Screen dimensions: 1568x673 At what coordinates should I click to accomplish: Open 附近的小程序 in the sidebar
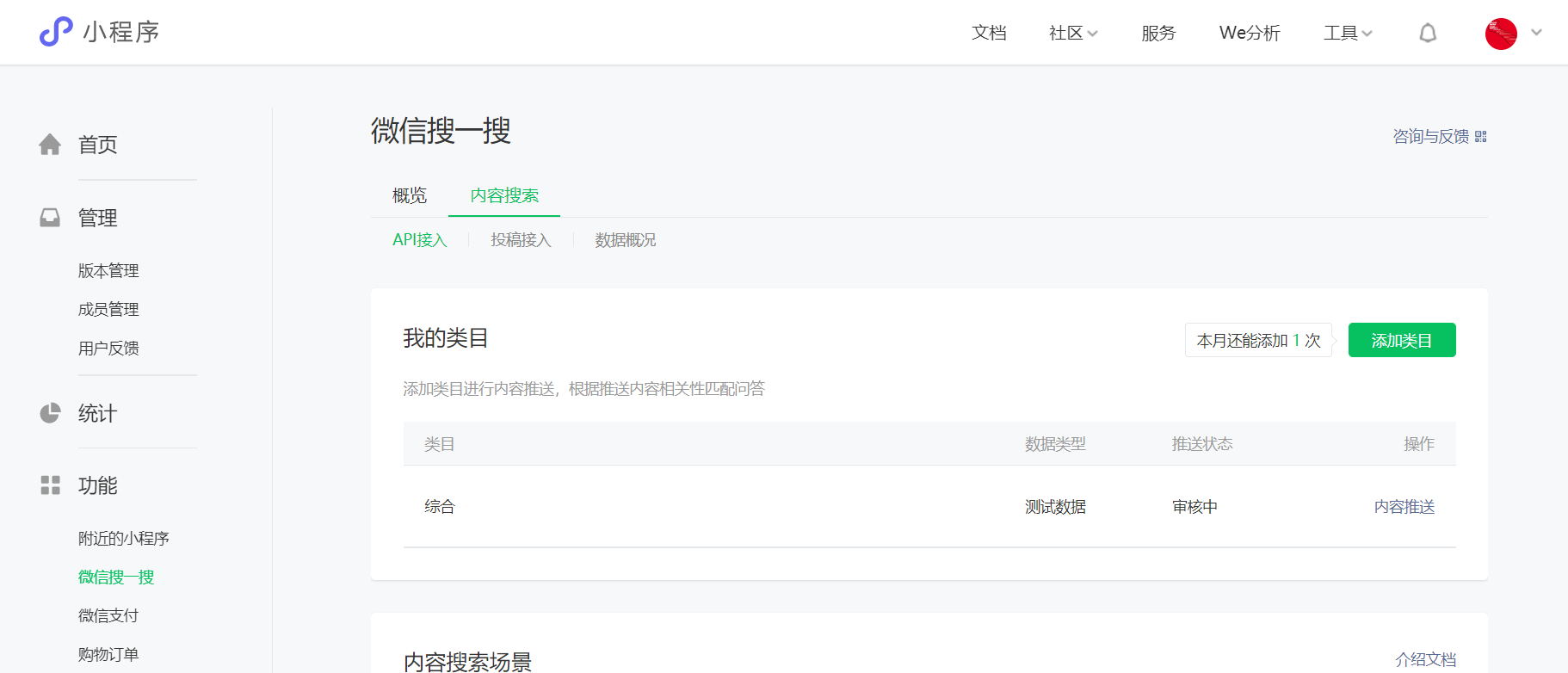coord(124,538)
